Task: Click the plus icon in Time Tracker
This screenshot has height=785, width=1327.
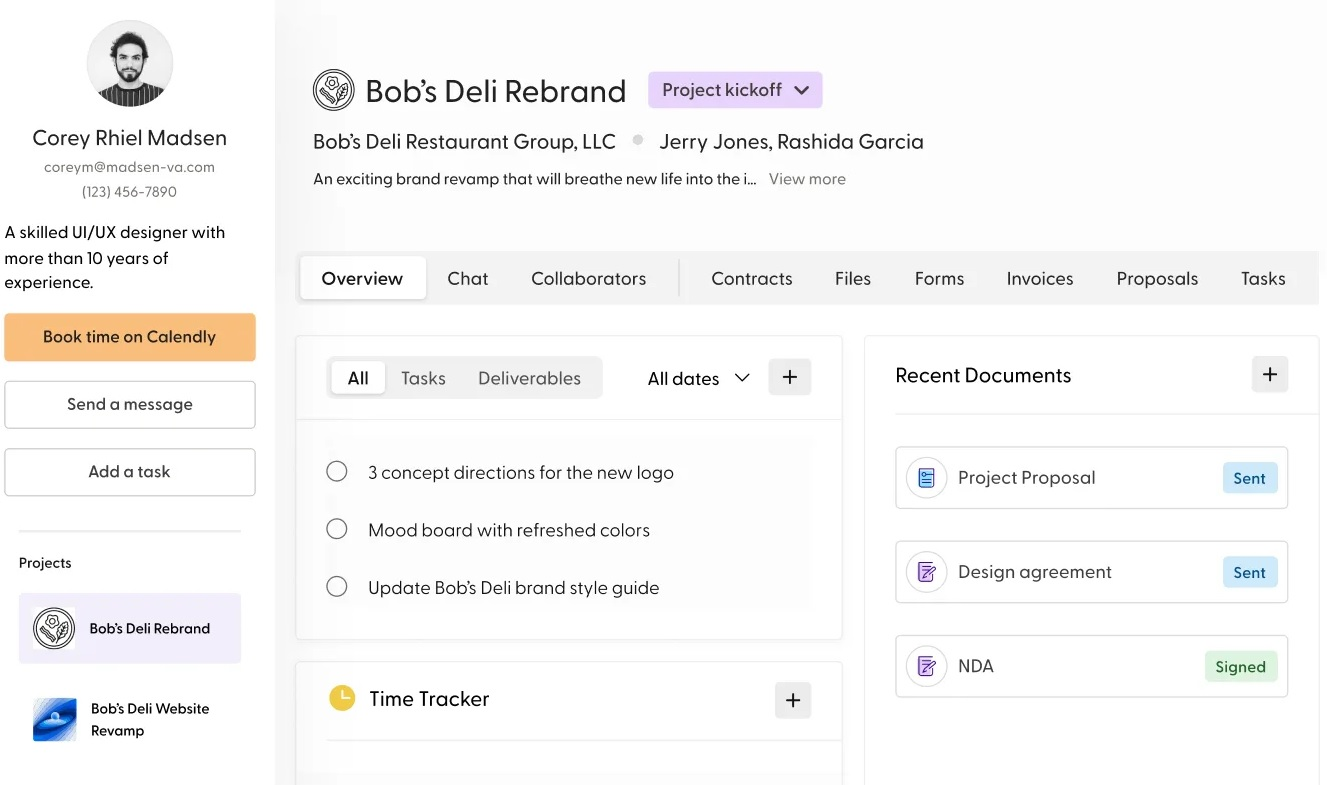Action: point(792,700)
